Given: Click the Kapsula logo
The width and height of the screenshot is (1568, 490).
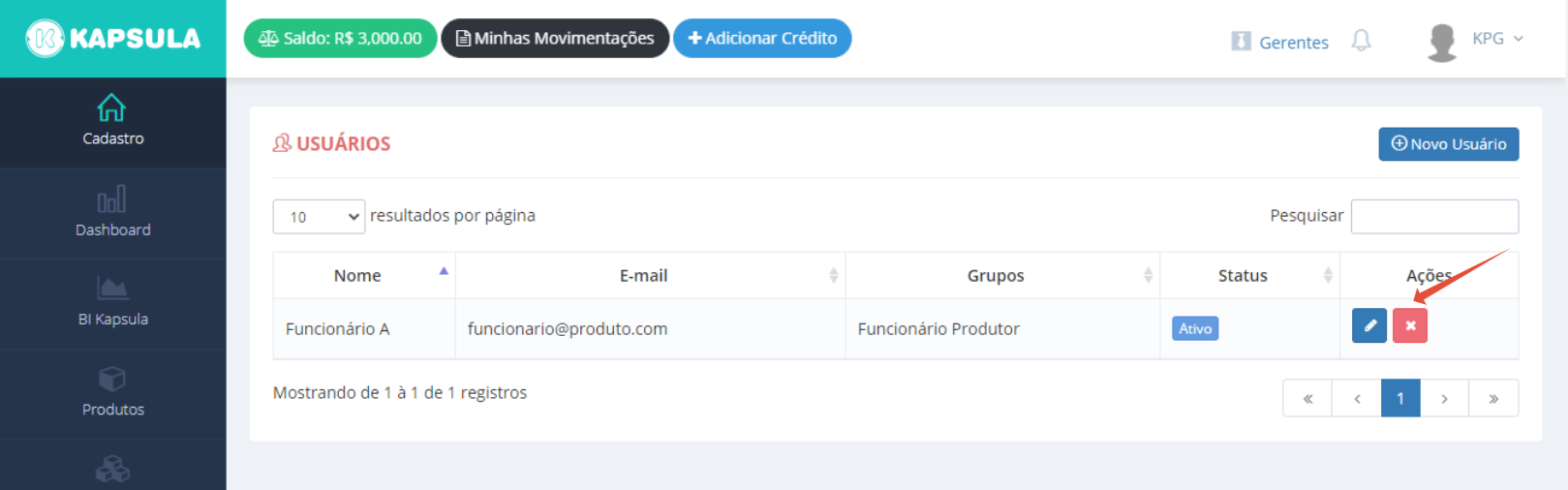Looking at the screenshot, I should 112,39.
